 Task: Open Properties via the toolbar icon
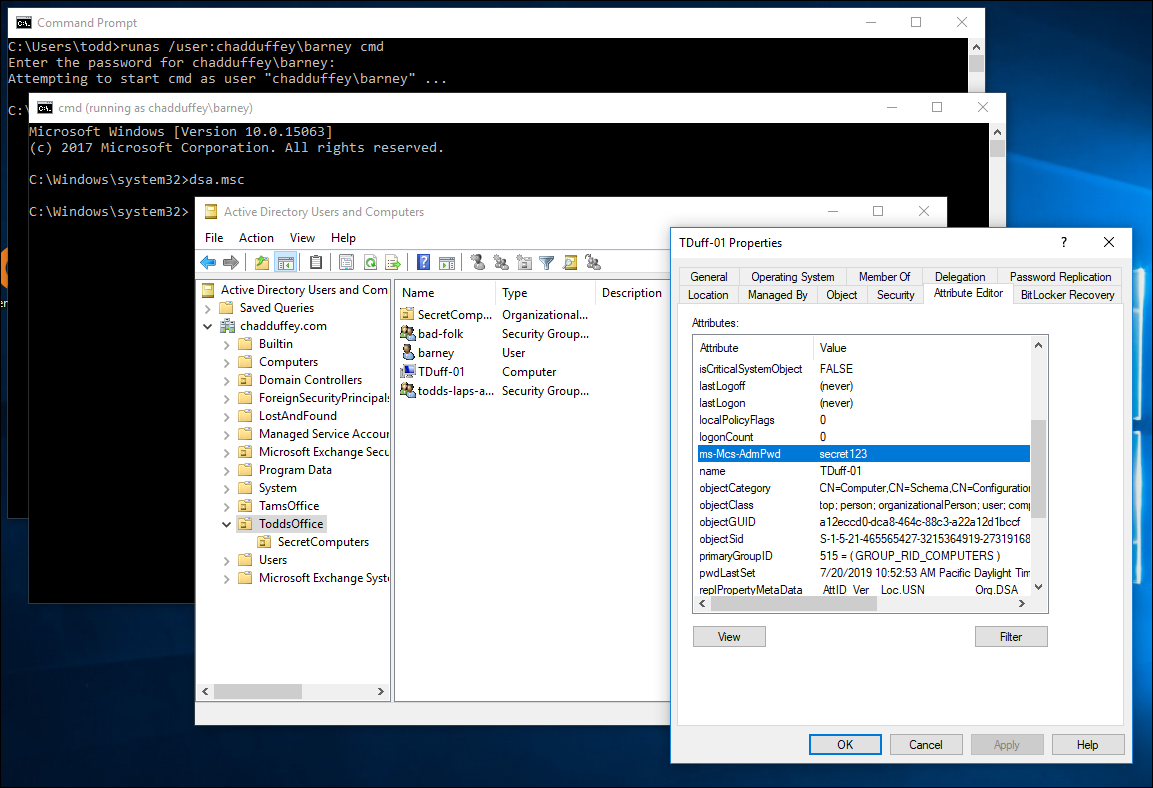click(x=346, y=262)
